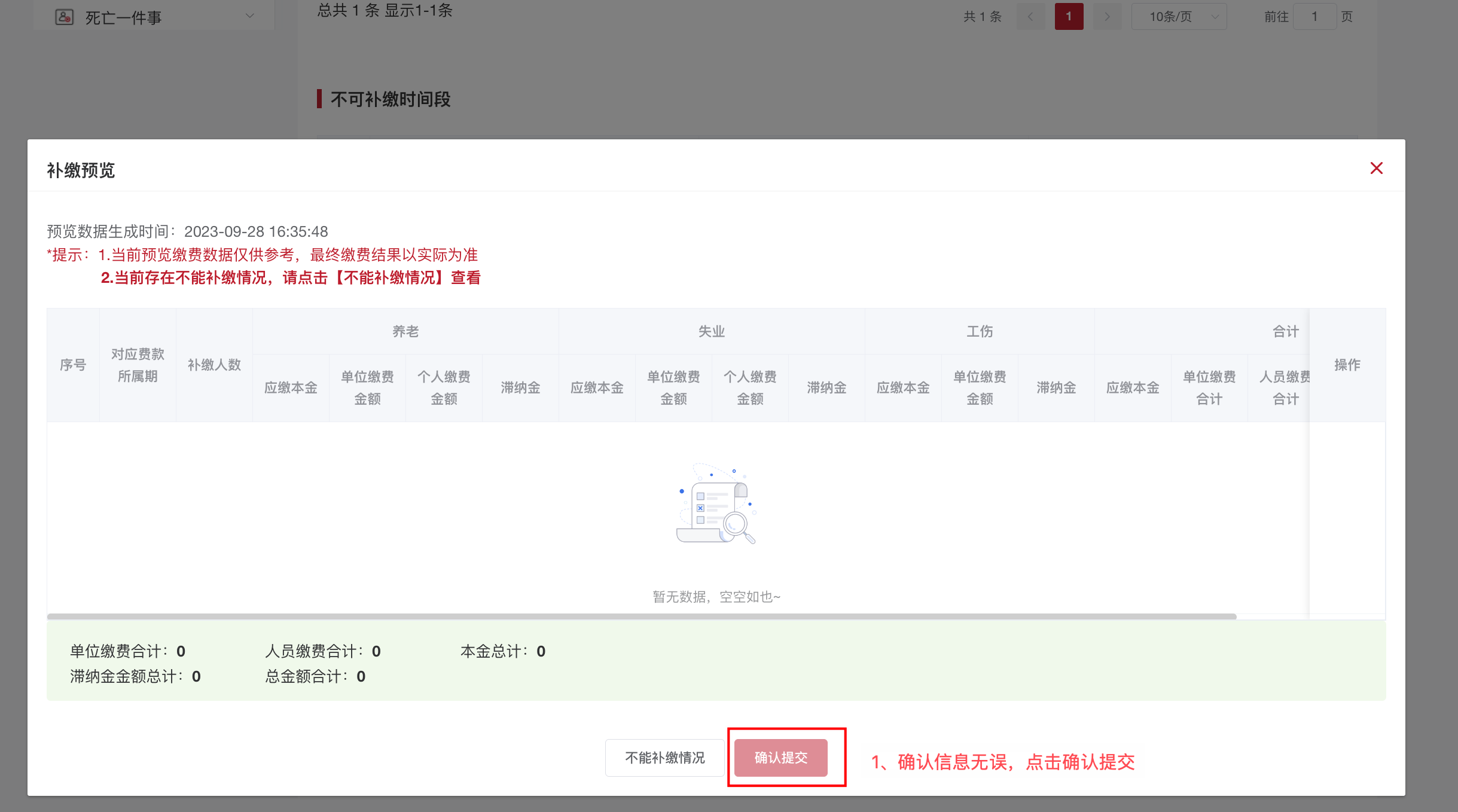Open the 10条/页 page size dropdown
Viewport: 1458px width, 812px height.
coord(1178,16)
